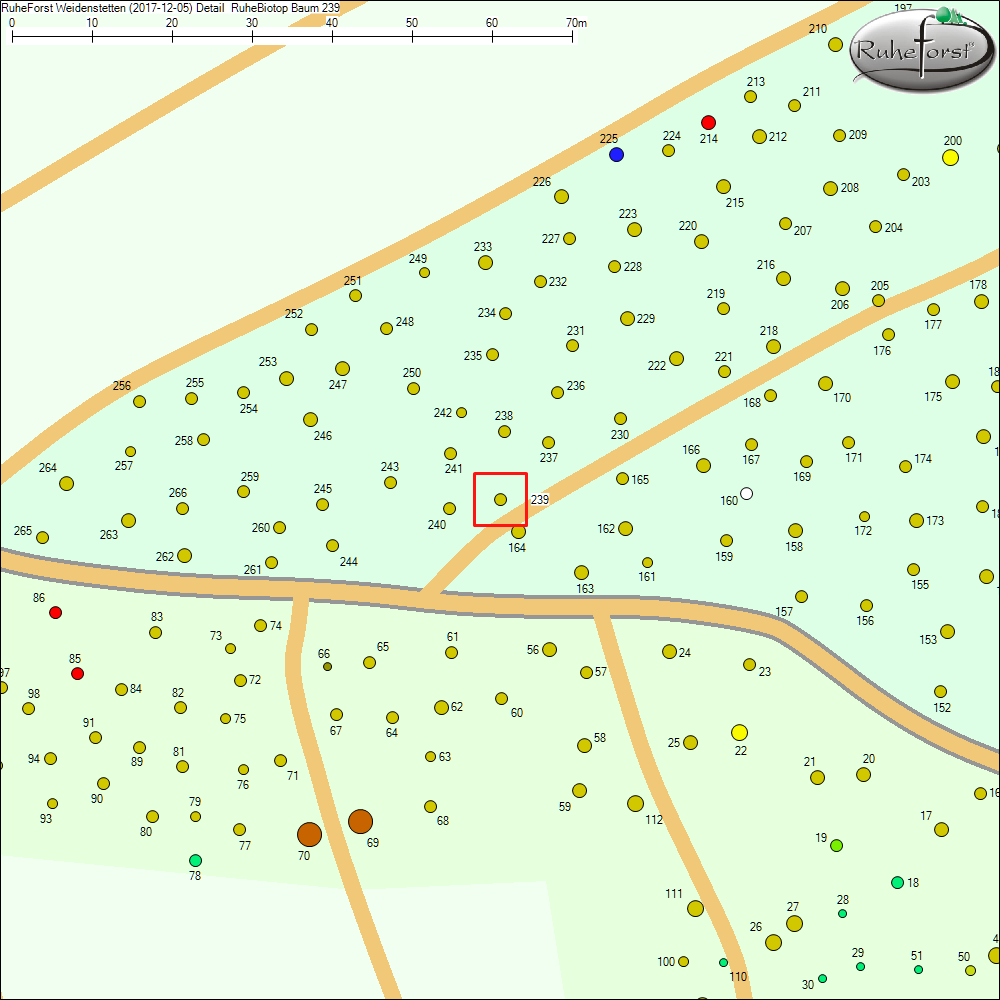Select the white tree marker 160
The width and height of the screenshot is (1000, 1000).
746,494
